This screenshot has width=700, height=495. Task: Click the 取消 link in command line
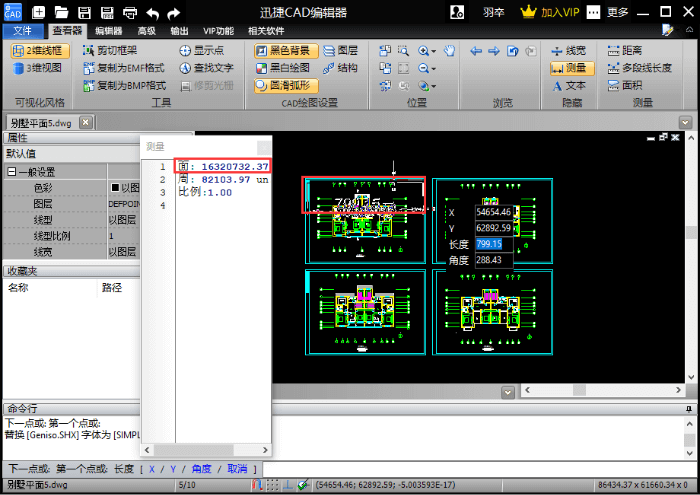pyautogui.click(x=236, y=469)
